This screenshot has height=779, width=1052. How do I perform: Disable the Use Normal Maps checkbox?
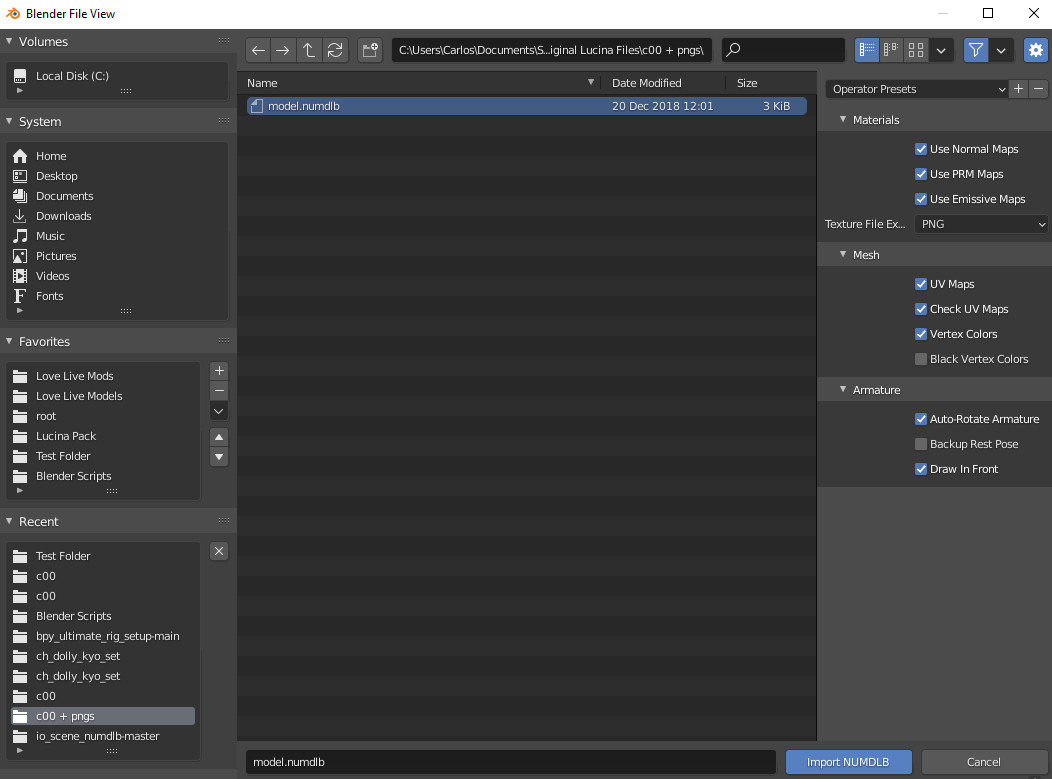(x=920, y=148)
